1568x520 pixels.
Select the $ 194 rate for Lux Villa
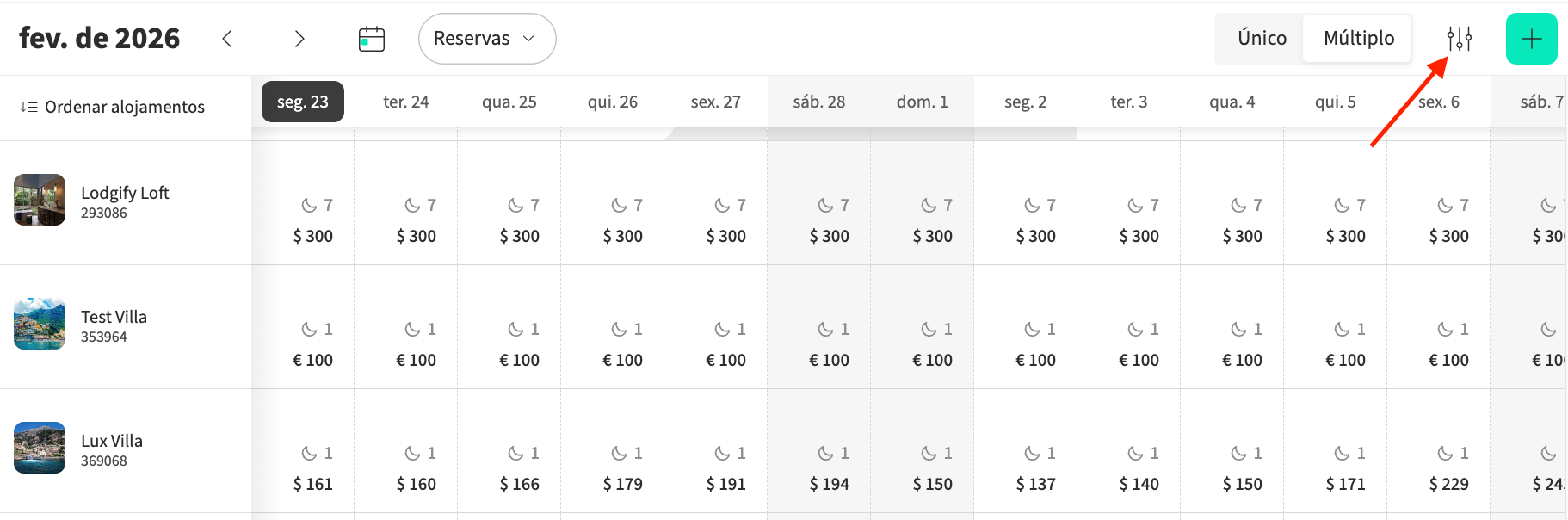(x=829, y=484)
